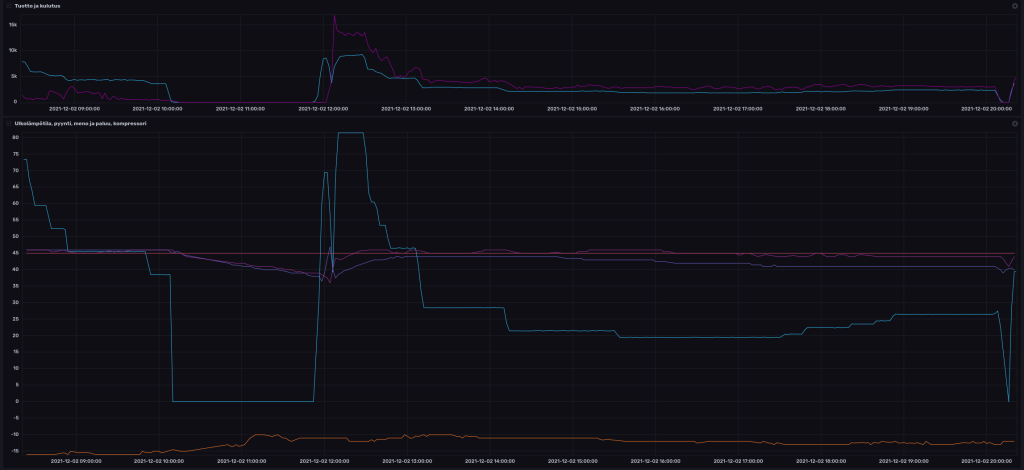Screen dimensions: 1024x470
Task: Select 12:00:00 time label on top chart
Action: (x=323, y=108)
